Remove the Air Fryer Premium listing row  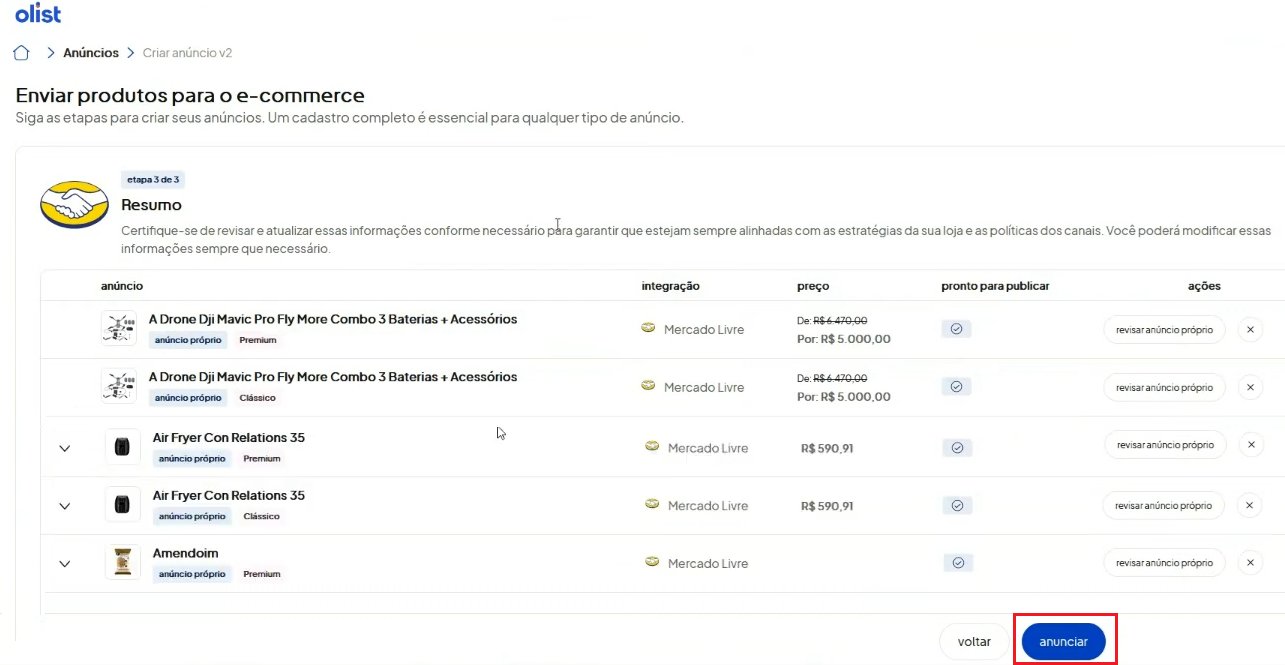pos(1250,445)
